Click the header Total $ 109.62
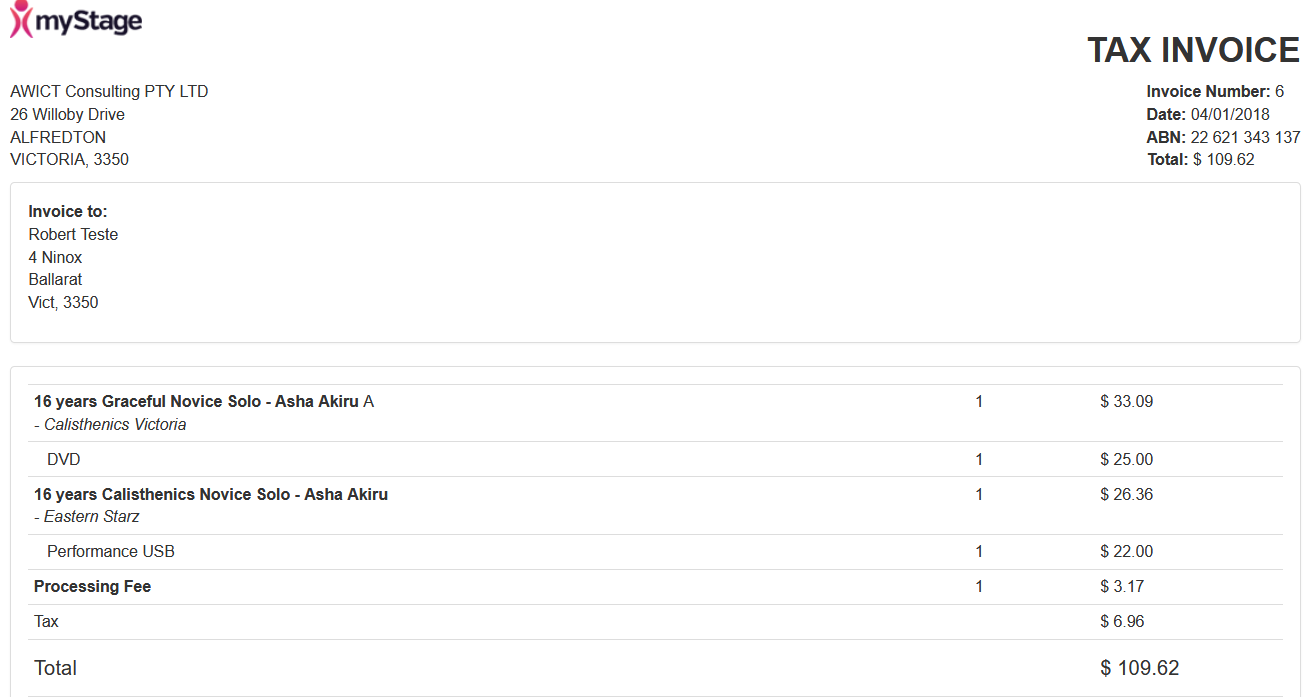The height and width of the screenshot is (697, 1303). pos(1200,159)
